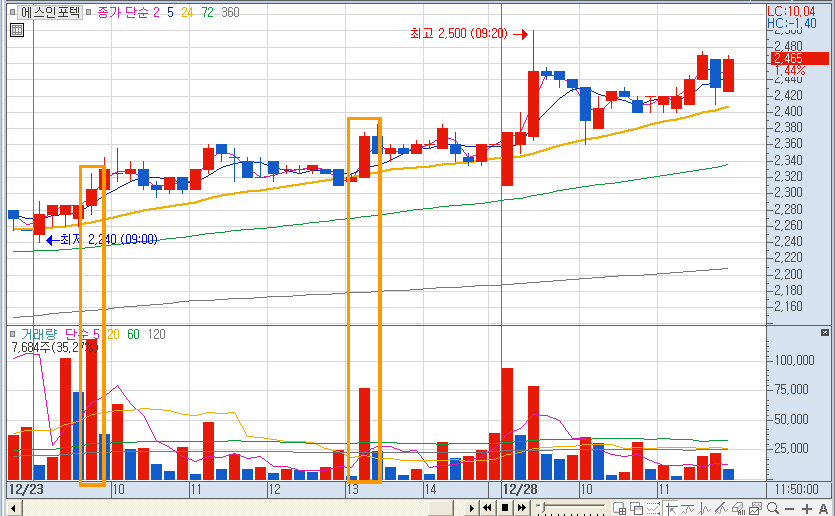Close the volume pane with its X button

(x=825, y=333)
